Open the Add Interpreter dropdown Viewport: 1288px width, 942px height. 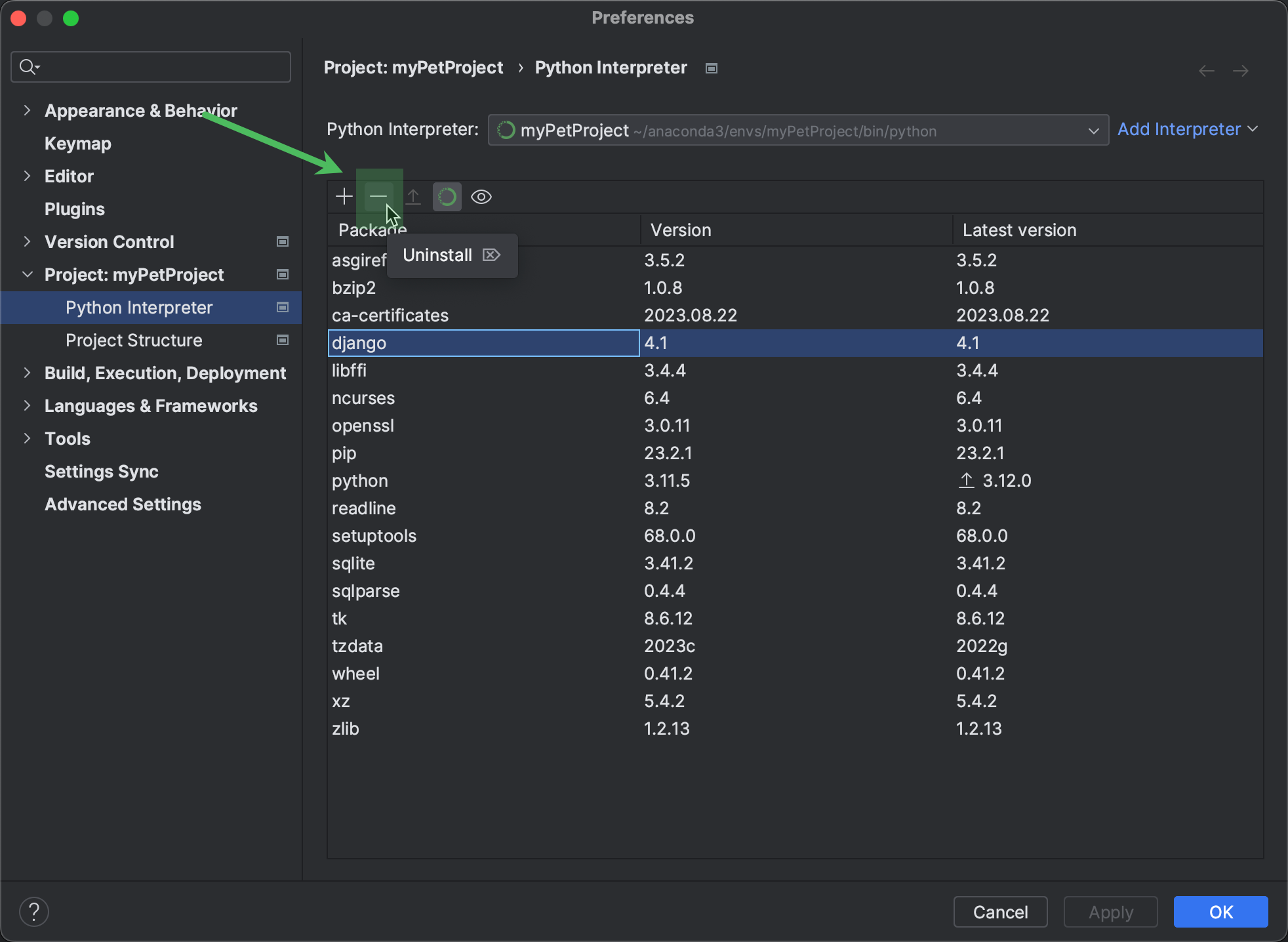[x=1187, y=129]
